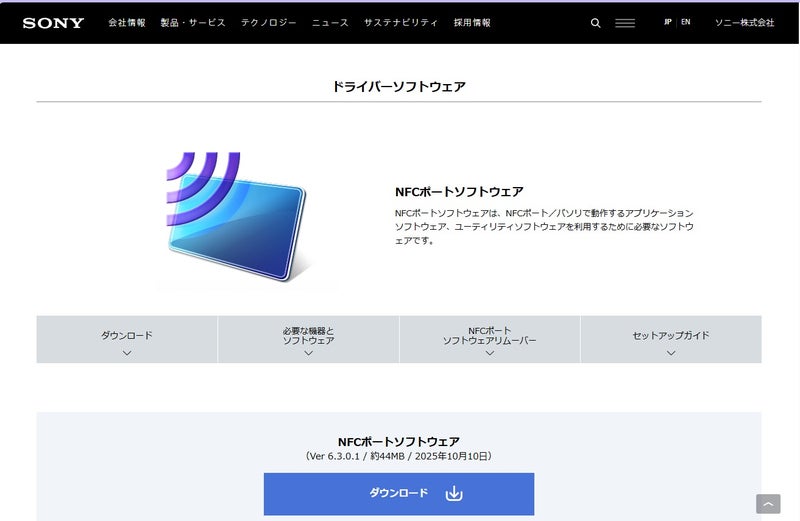Jump to ダウンロード section
Screen dimensions: 800x521
tap(127, 340)
